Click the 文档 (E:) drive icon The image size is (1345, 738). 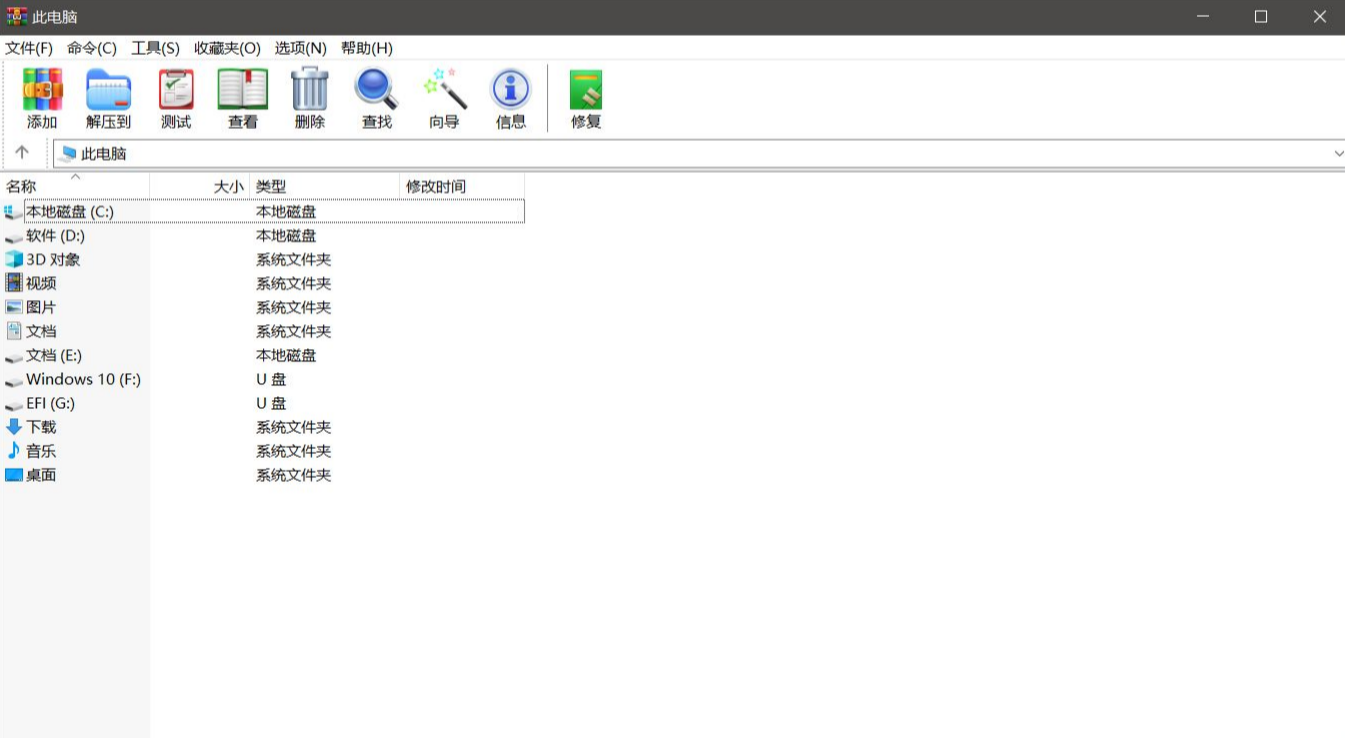click(14, 357)
